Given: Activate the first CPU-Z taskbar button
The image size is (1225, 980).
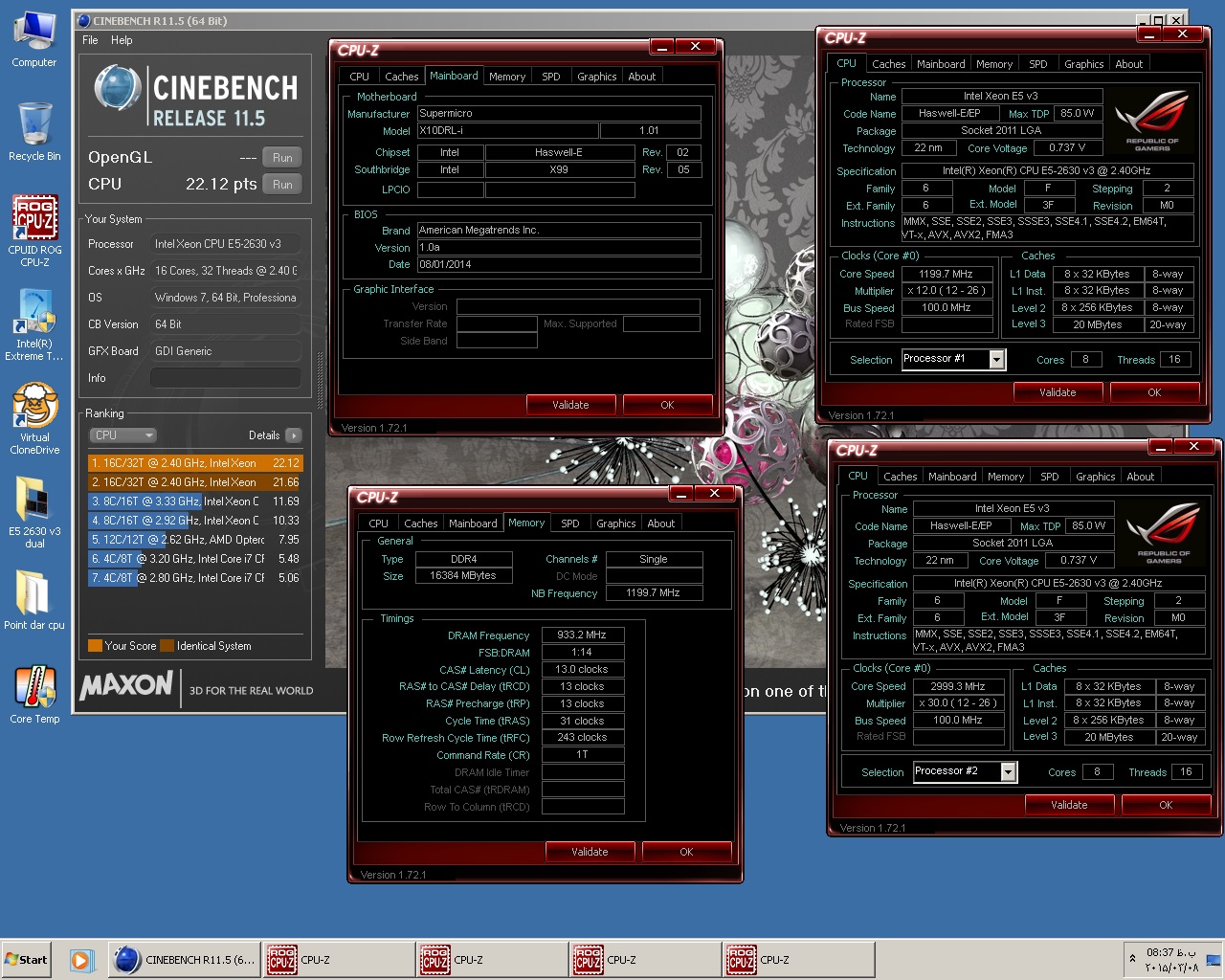Looking at the screenshot, I should click(x=338, y=960).
